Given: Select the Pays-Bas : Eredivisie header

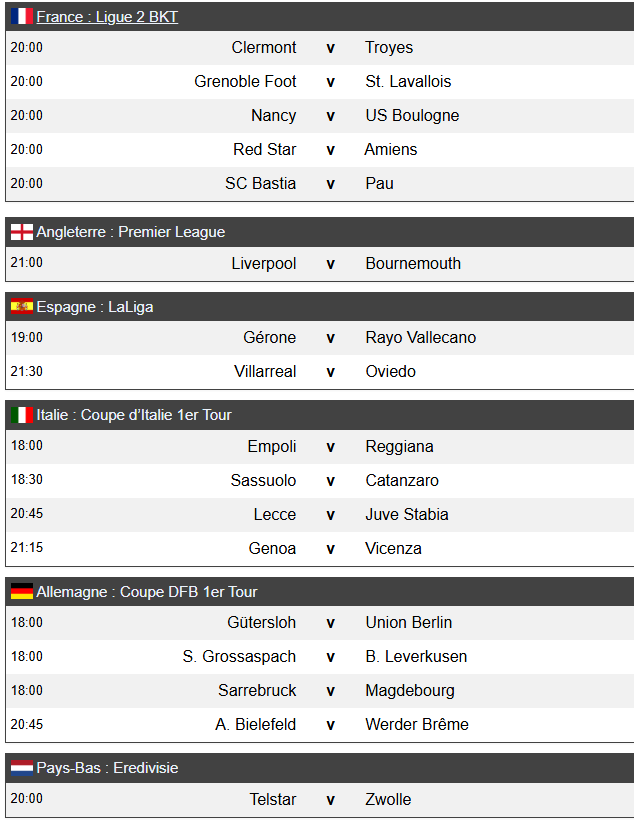Looking at the screenshot, I should [320, 768].
